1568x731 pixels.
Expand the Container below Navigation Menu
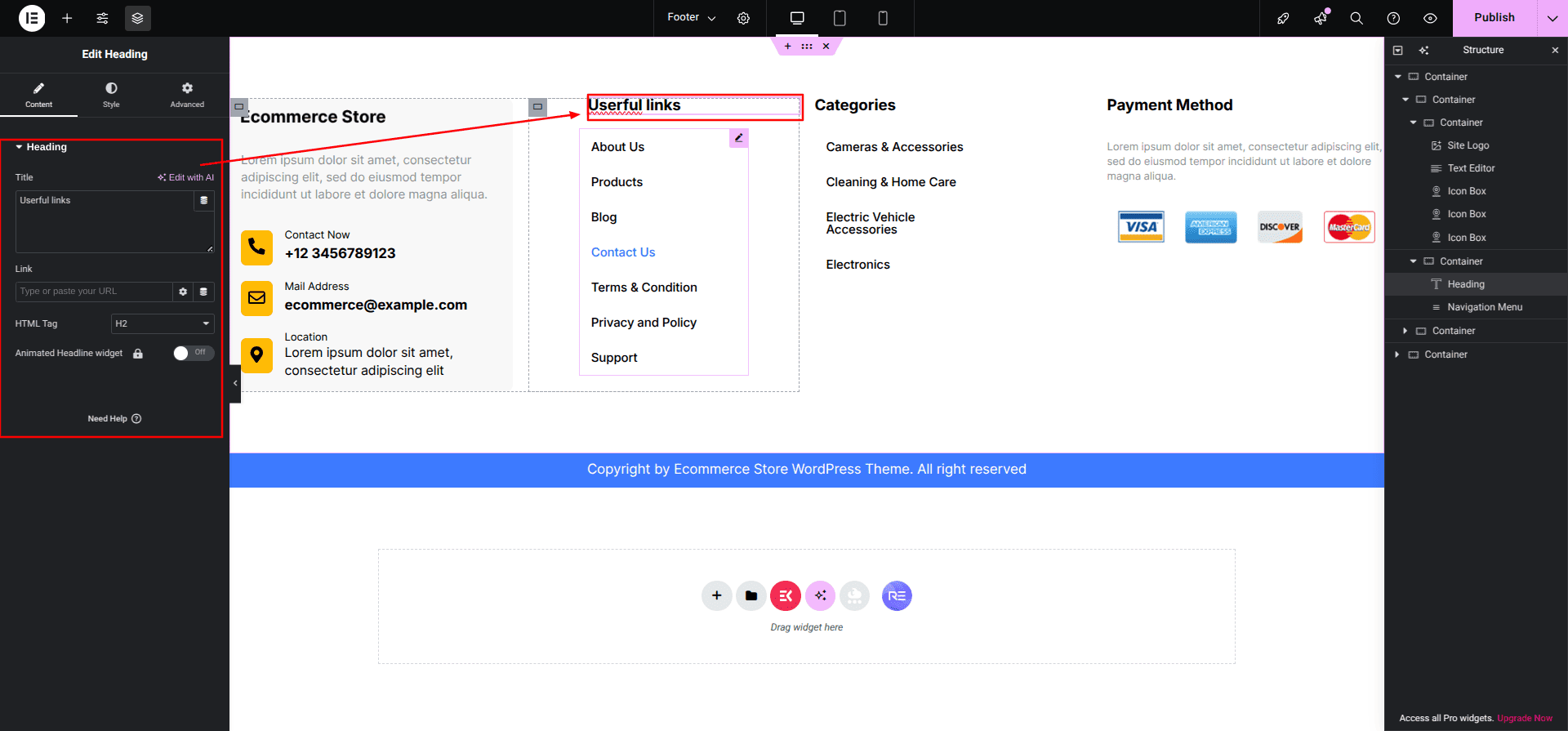(1405, 331)
